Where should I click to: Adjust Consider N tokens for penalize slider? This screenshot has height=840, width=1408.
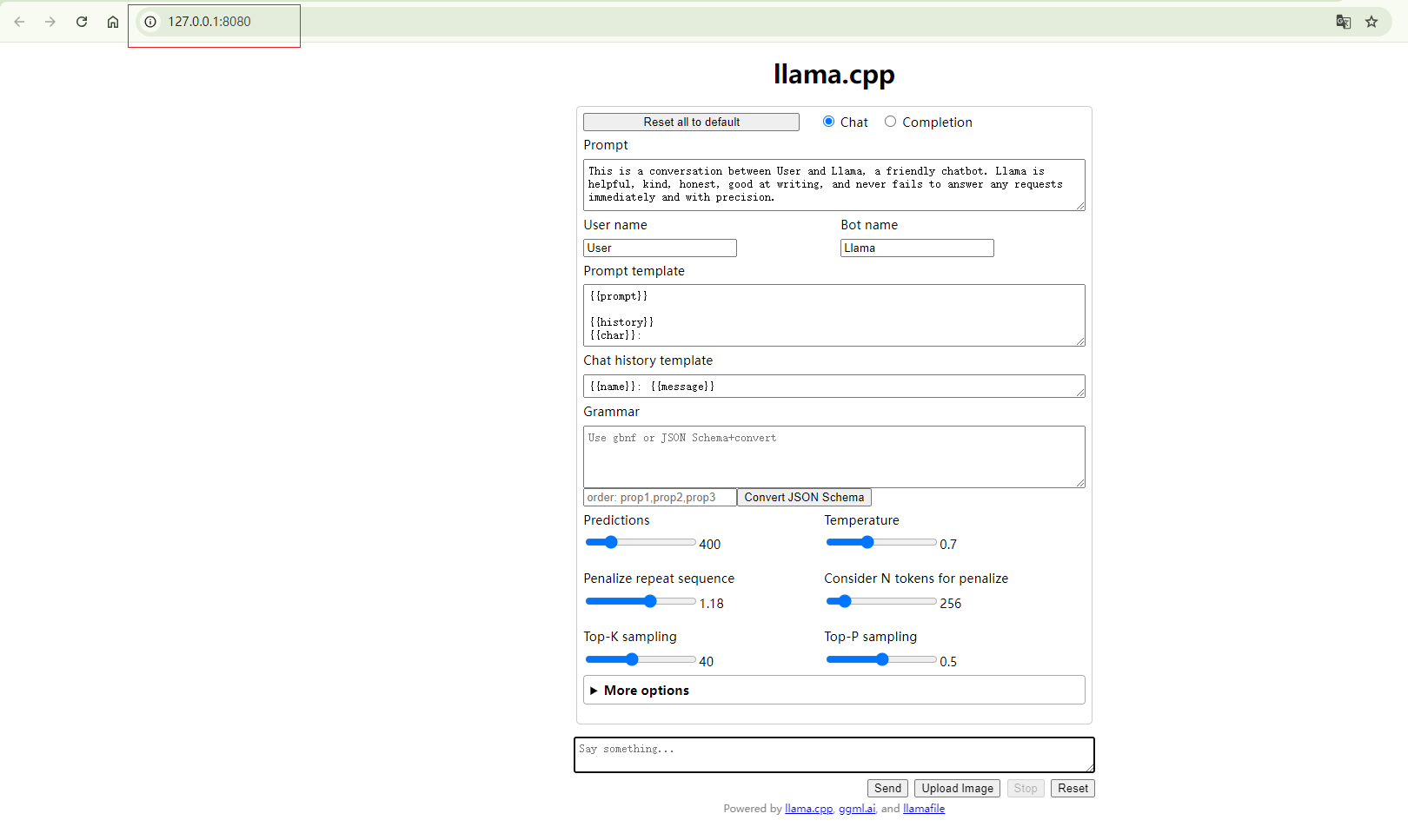click(881, 601)
